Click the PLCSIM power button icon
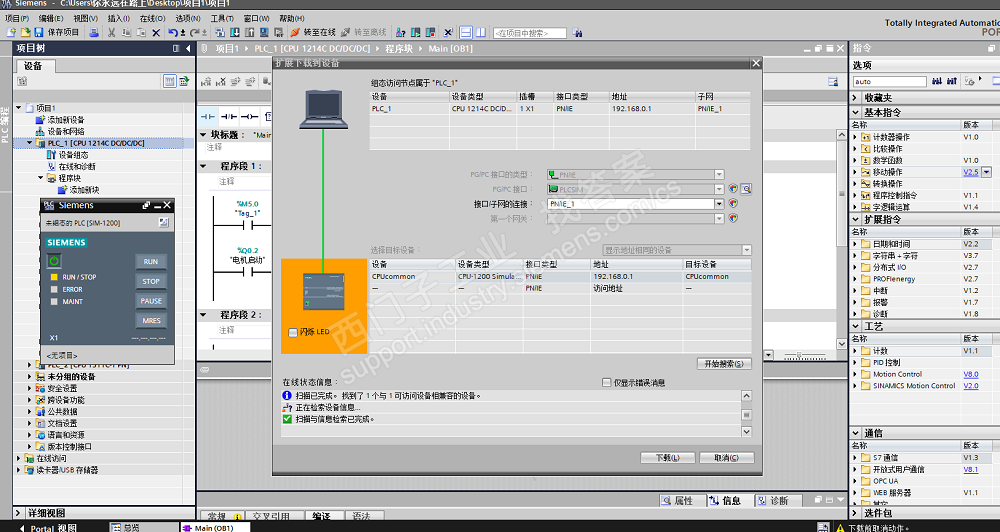 [x=54, y=261]
